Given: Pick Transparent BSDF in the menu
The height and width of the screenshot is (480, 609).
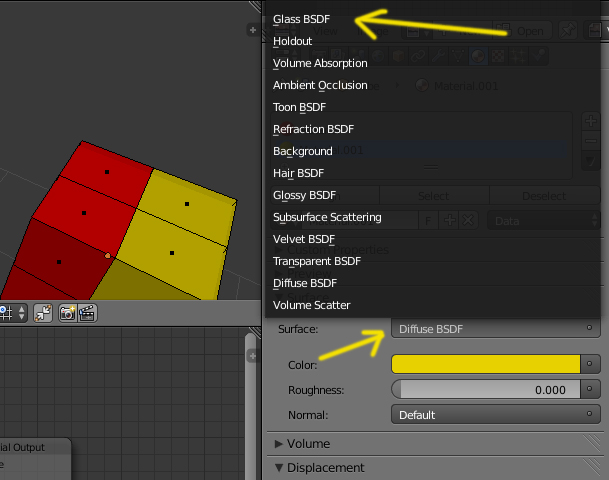Looking at the screenshot, I should click(x=317, y=261).
